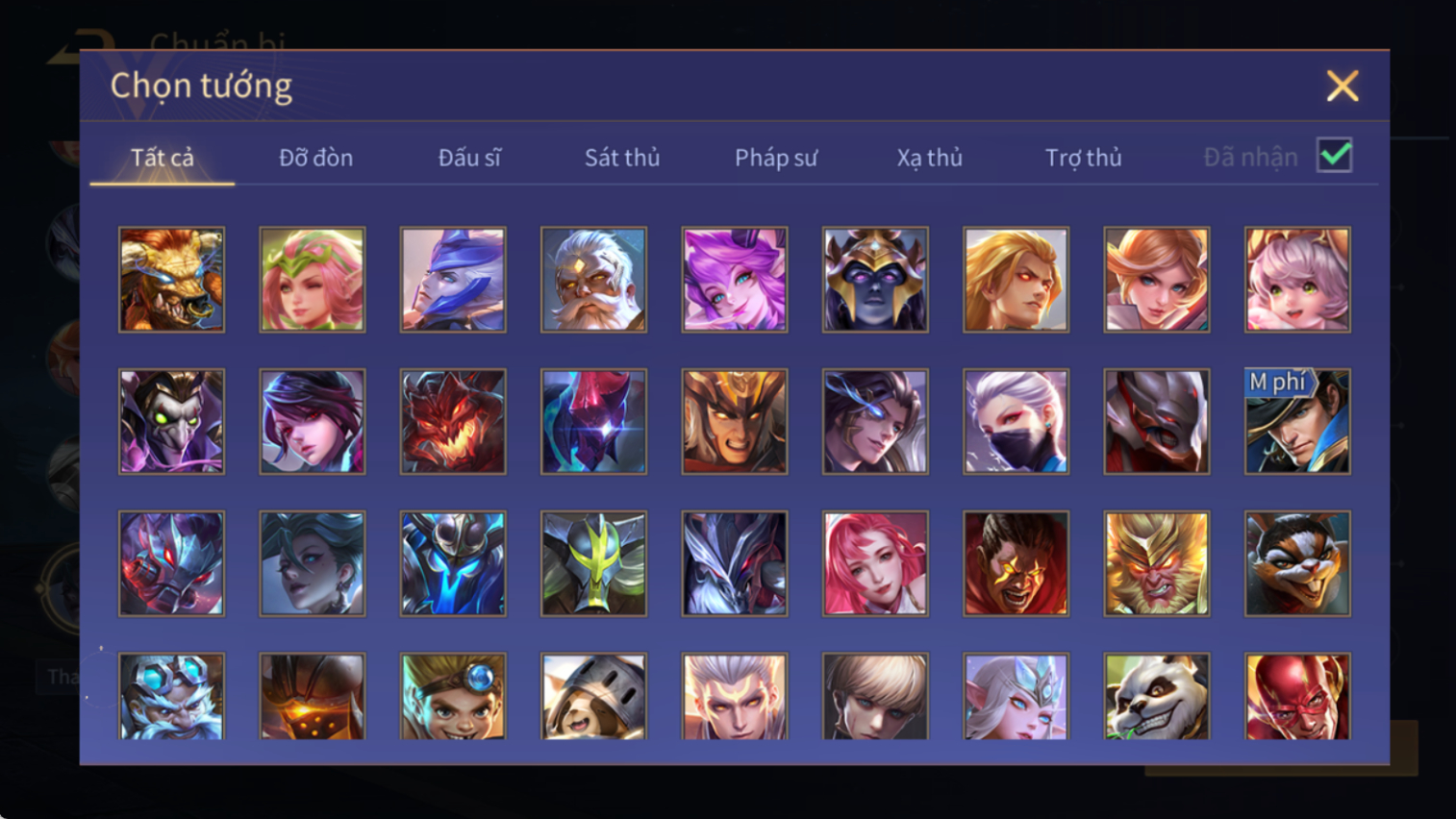Select the hero tagged M phí
Viewport: 1456px width, 819px height.
tap(1297, 422)
